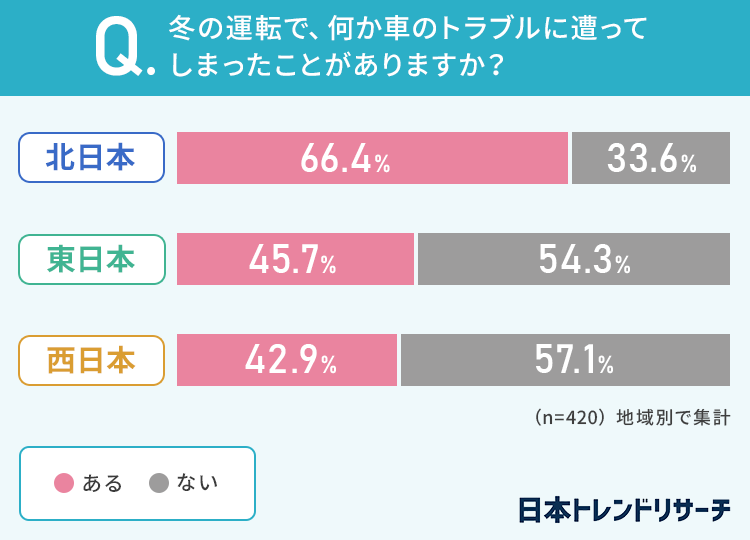Viewport: 750px width, 540px height.
Task: Click the gray ない legend circle
Action: [159, 483]
